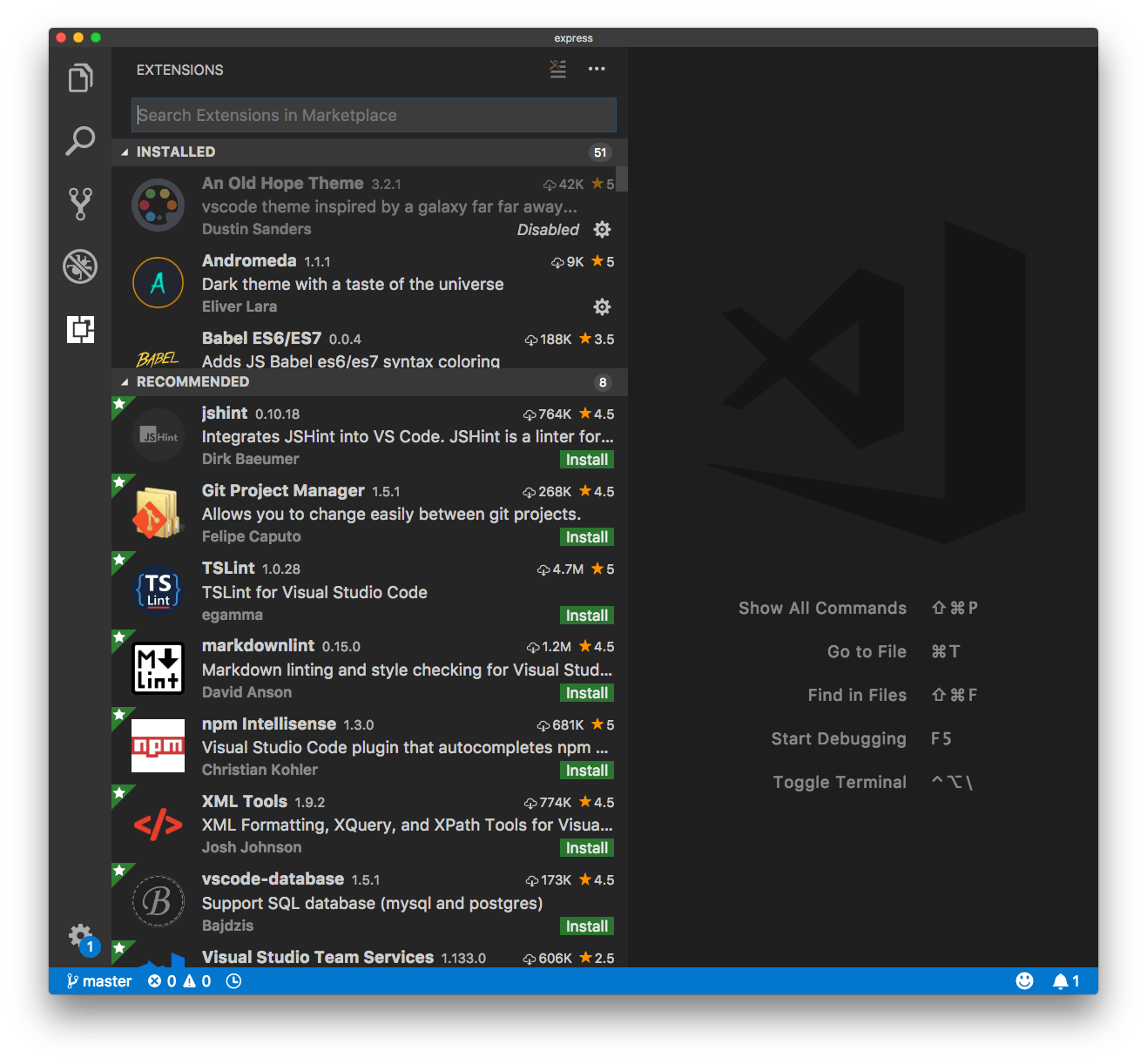Click the Disabled label on An Old Hope
1147x1064 pixels.
548,230
